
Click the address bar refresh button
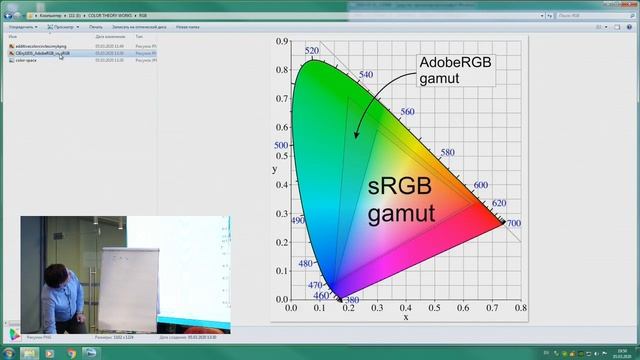tap(550, 16)
